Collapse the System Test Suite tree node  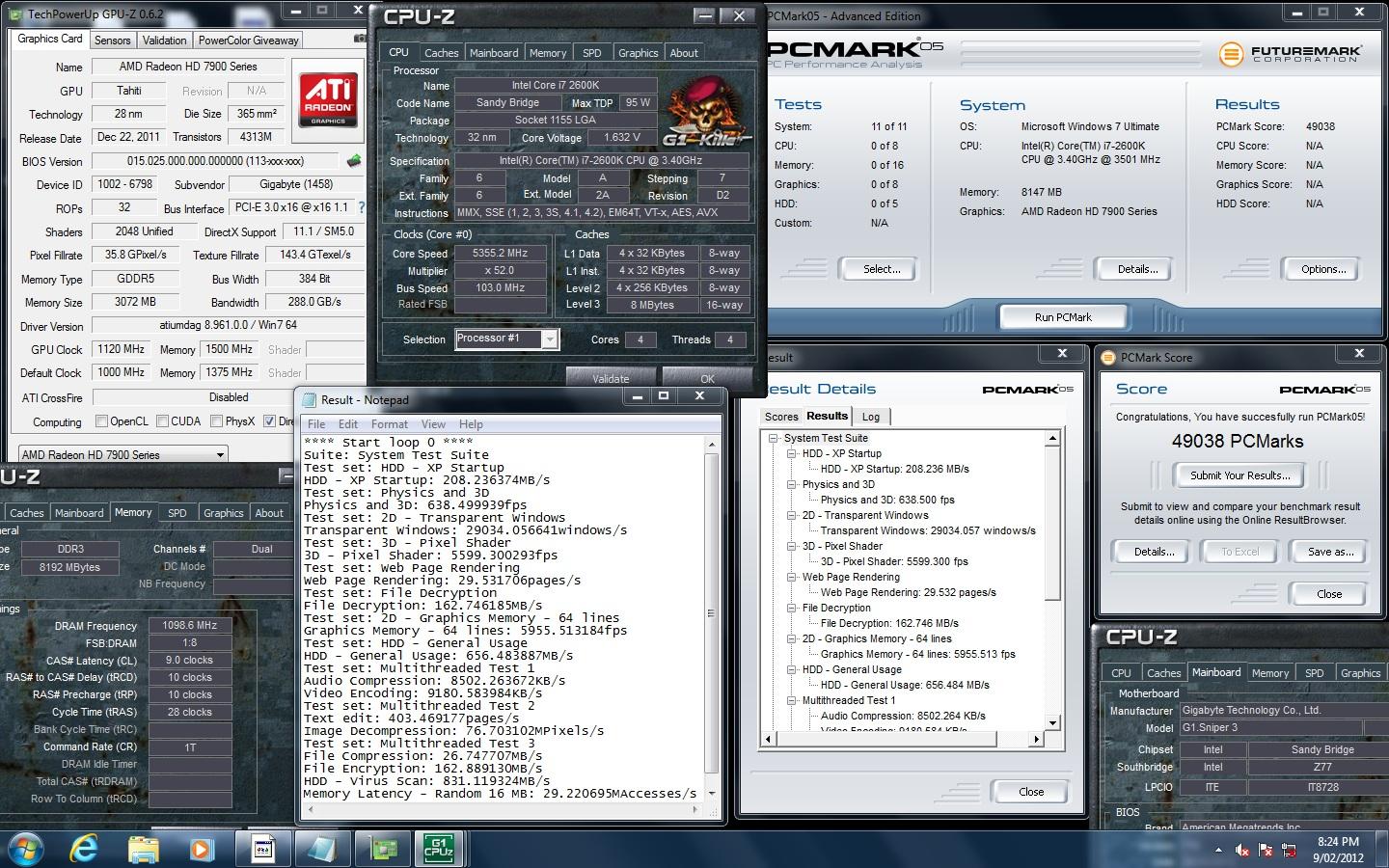pyautogui.click(x=774, y=438)
